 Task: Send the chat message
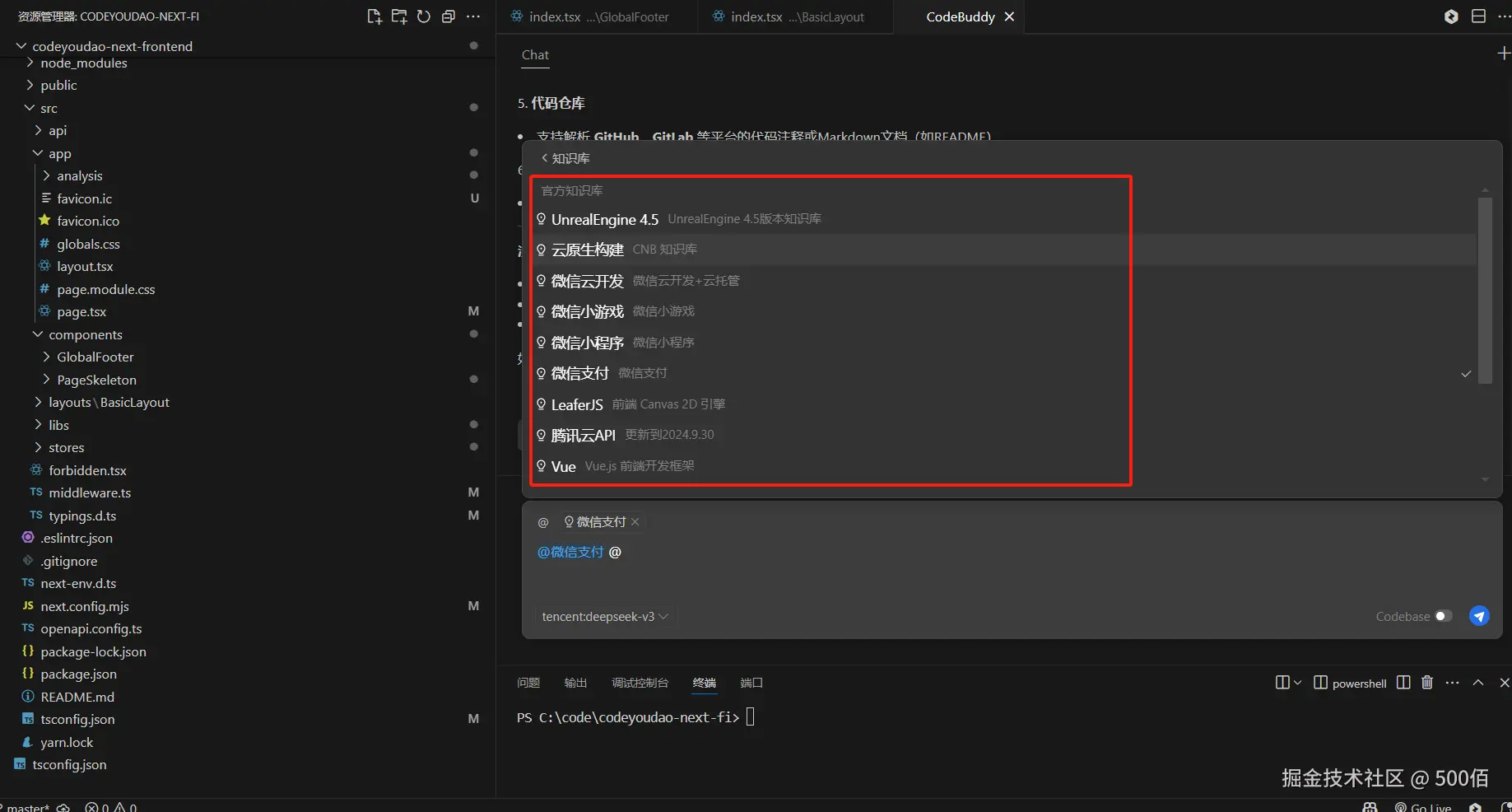(x=1479, y=616)
